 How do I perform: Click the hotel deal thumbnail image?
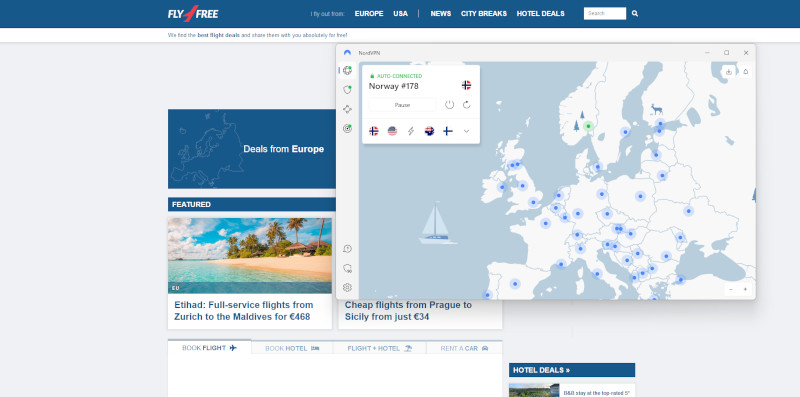coord(534,390)
